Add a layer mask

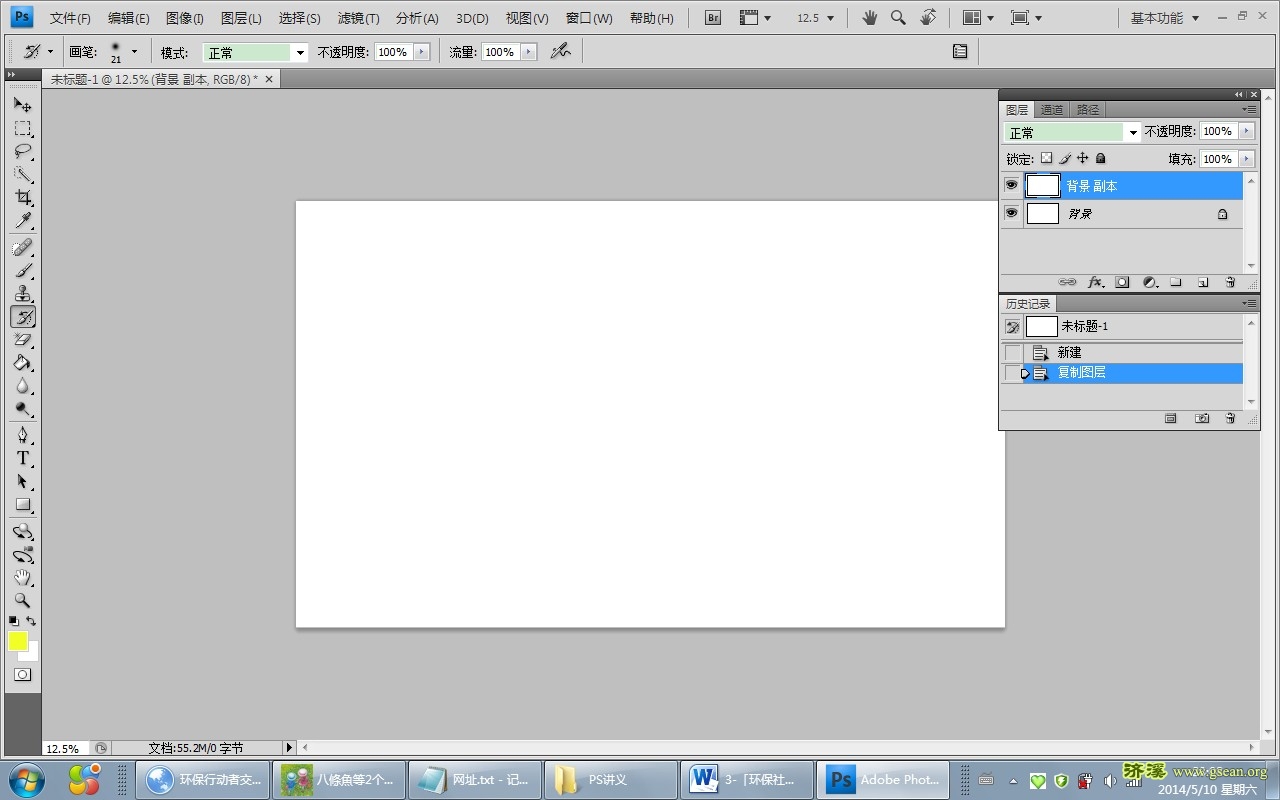[x=1122, y=283]
